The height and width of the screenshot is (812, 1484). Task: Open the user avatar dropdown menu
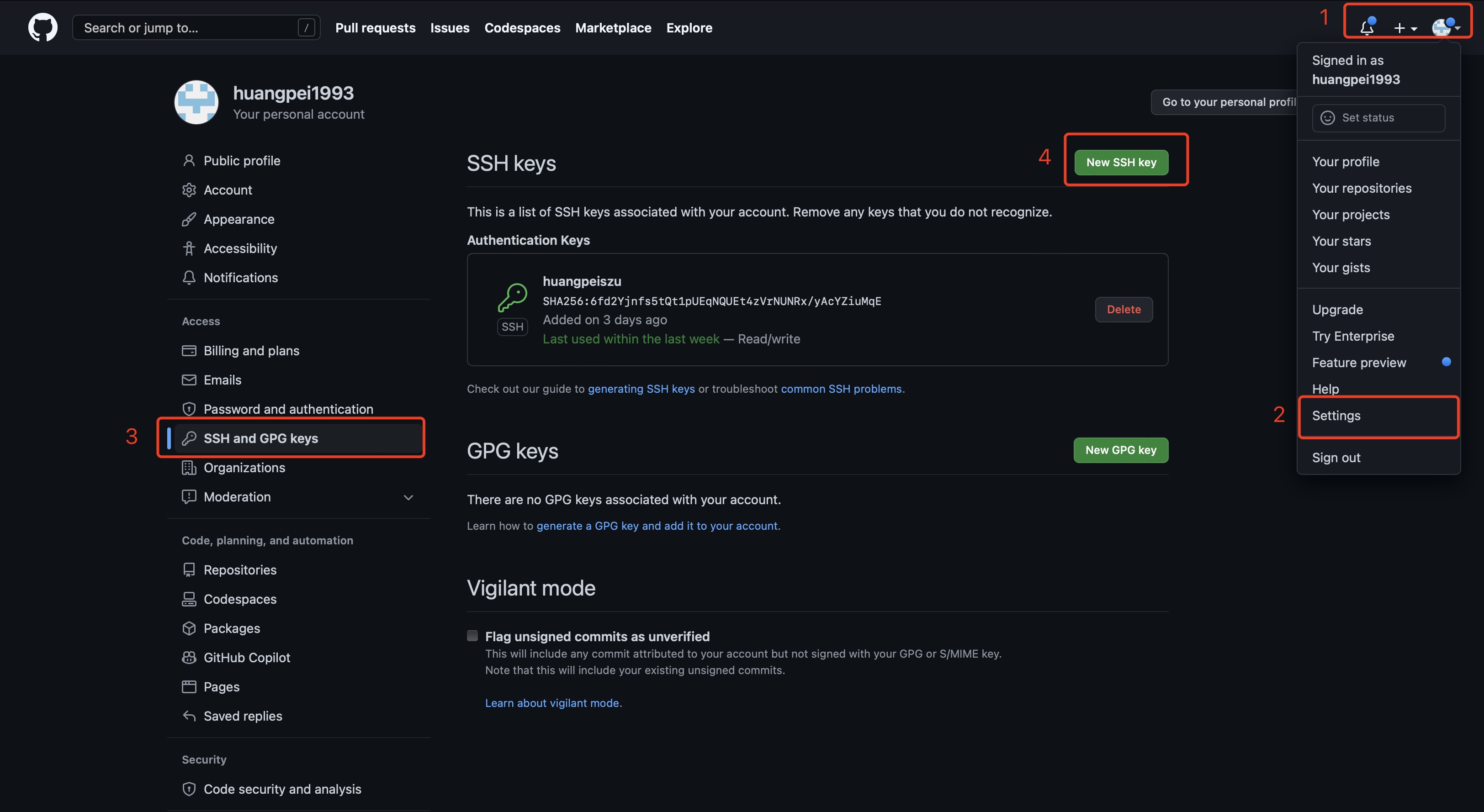click(x=1445, y=27)
